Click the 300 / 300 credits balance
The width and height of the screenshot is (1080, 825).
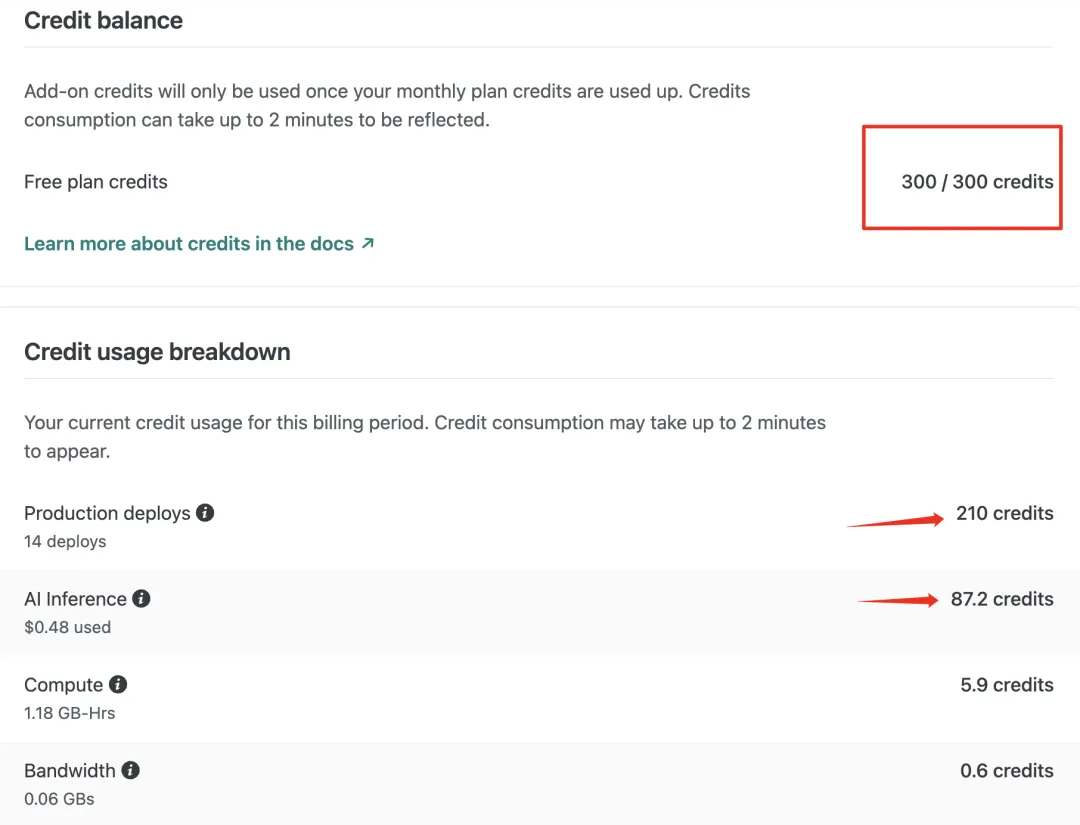pos(976,182)
